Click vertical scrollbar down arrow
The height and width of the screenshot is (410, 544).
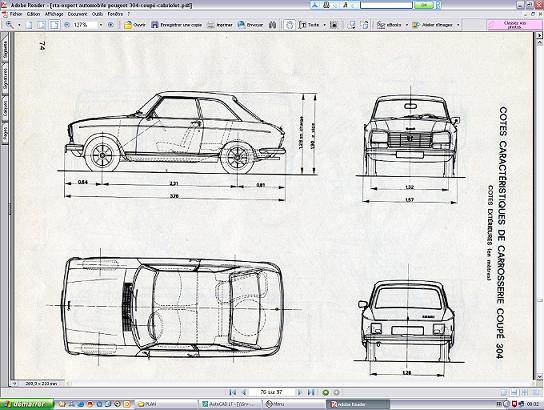(x=539, y=377)
